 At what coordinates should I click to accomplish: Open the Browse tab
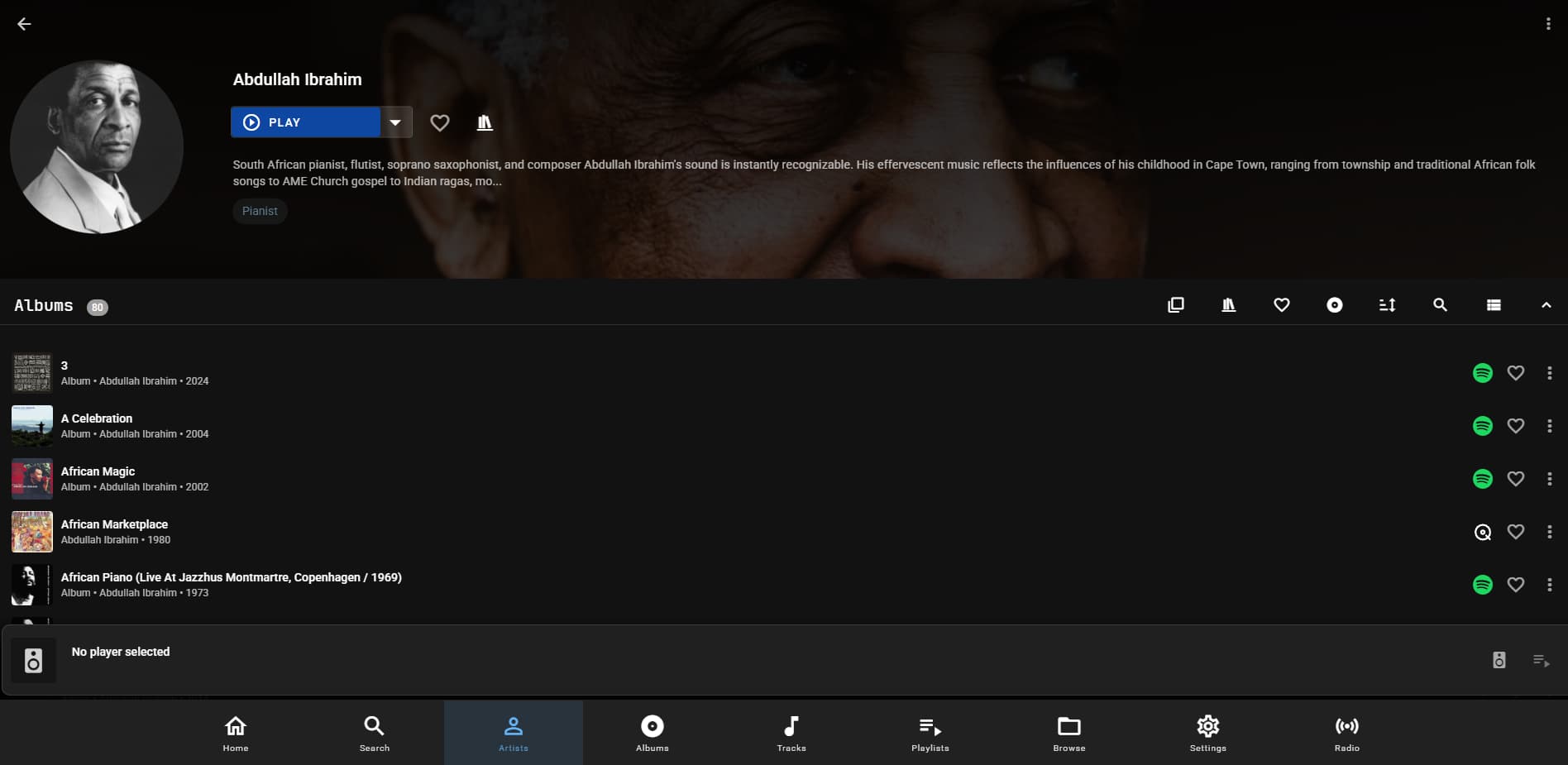(1069, 733)
